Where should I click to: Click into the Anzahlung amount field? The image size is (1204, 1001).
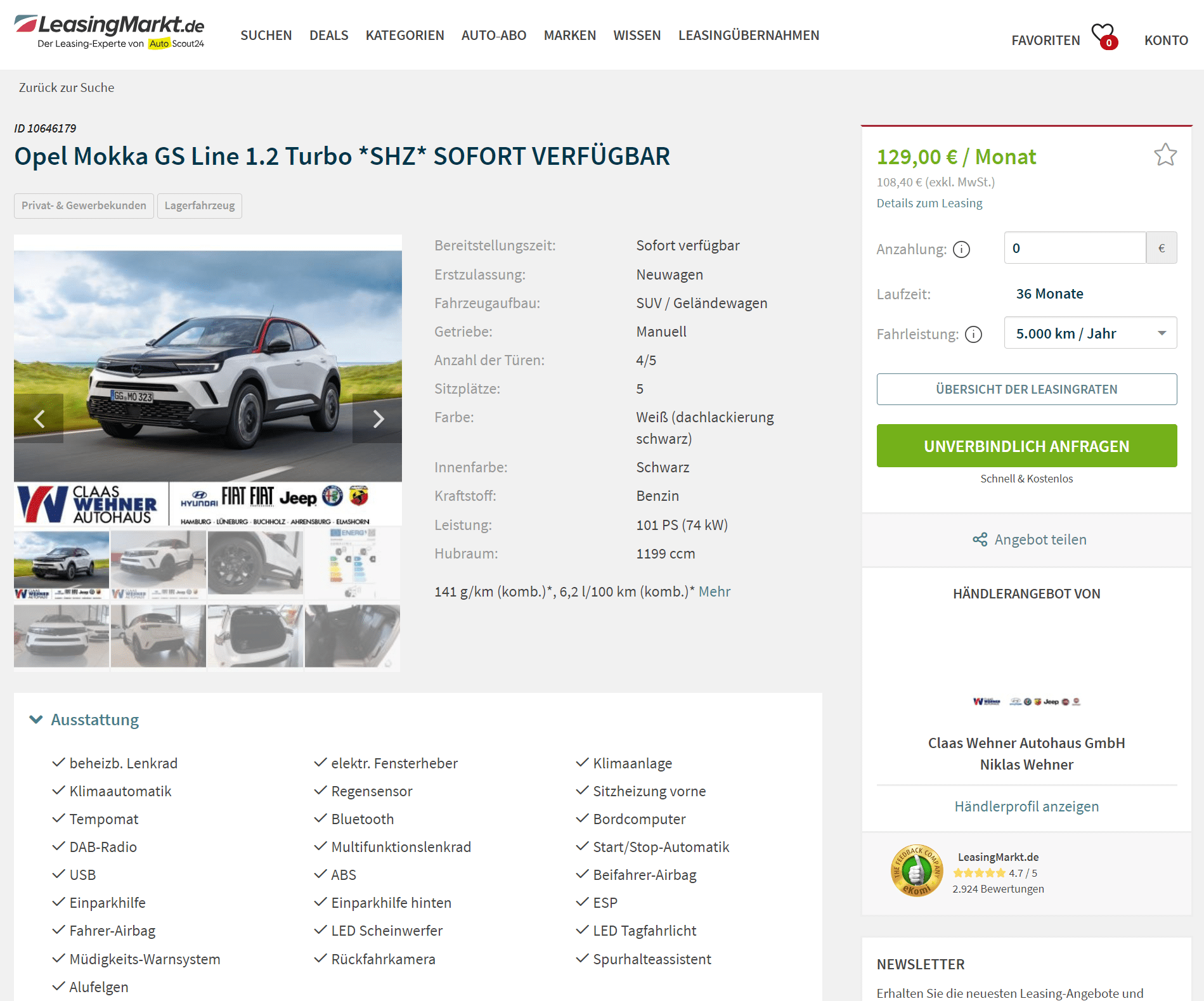[x=1075, y=248]
